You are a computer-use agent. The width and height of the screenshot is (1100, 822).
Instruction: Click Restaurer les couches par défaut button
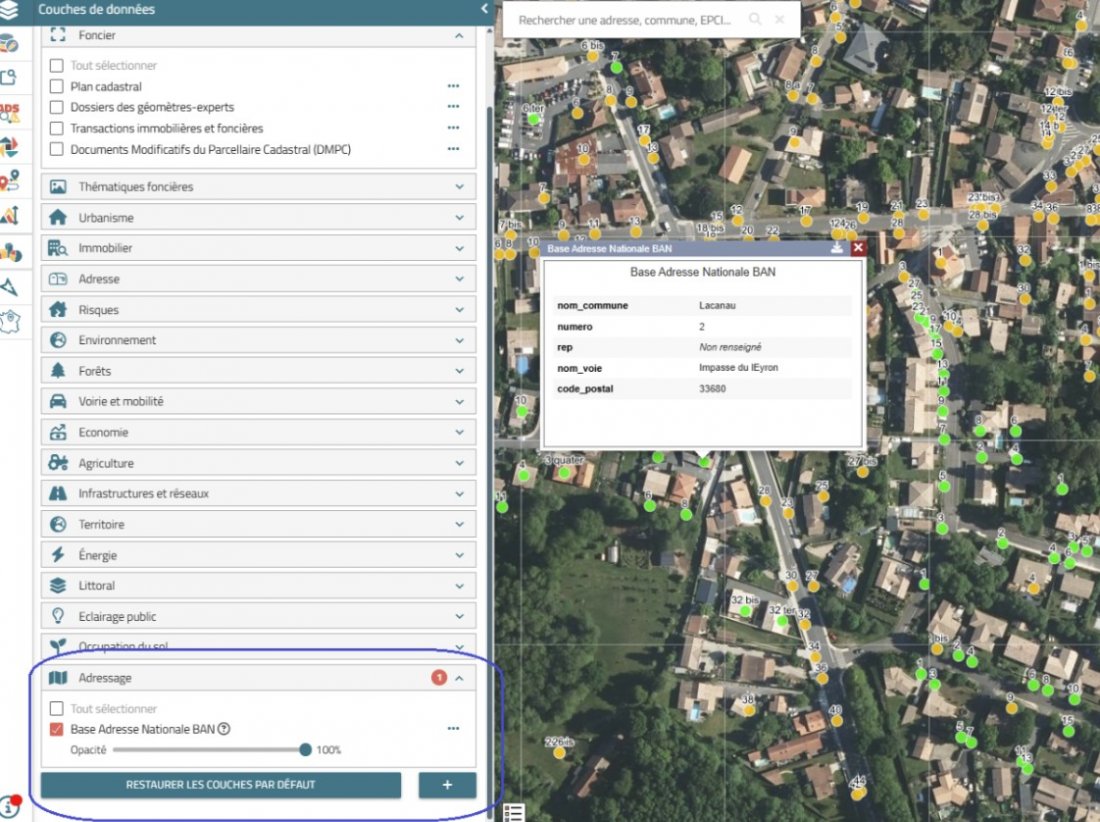coord(221,785)
